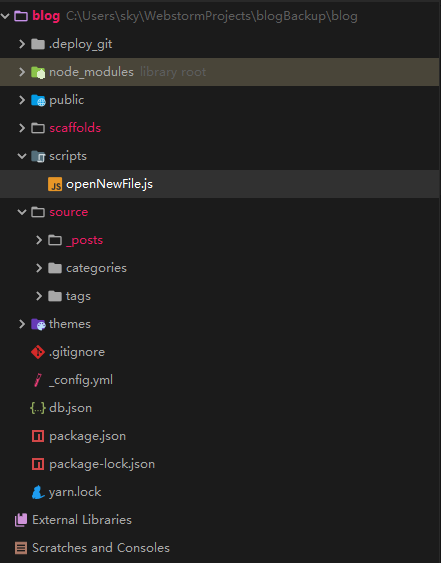The image size is (441, 563).
Task: Click the Scratches and Consoles icon
Action: pyautogui.click(x=21, y=548)
